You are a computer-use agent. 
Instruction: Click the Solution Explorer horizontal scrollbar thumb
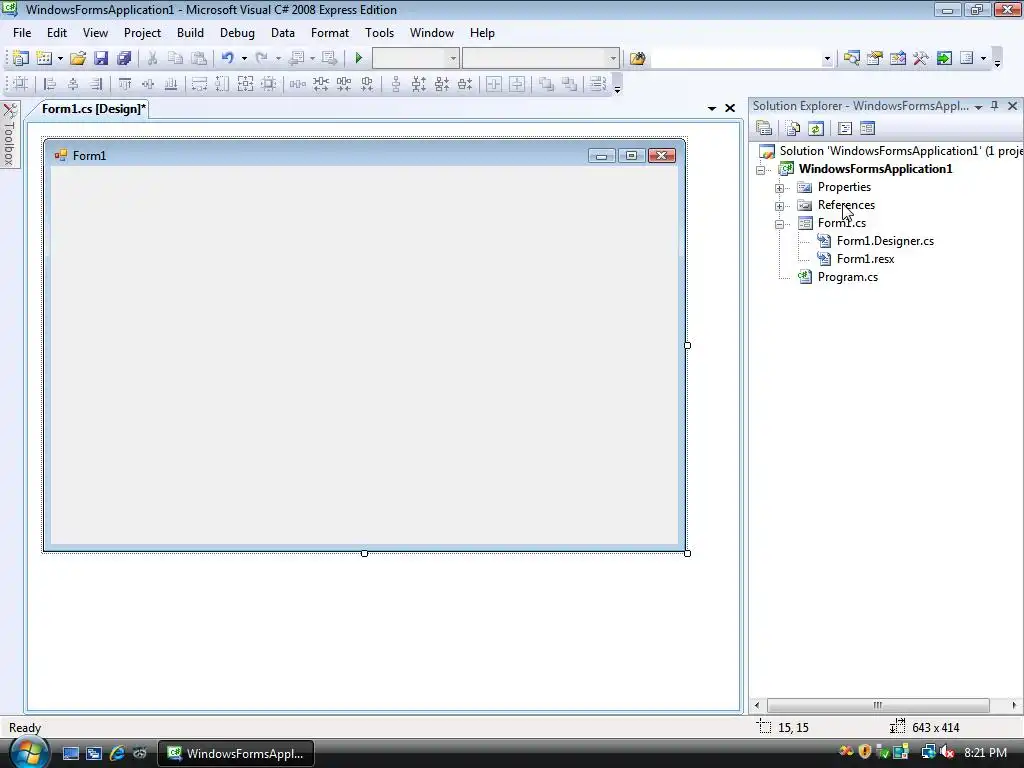pos(878,705)
